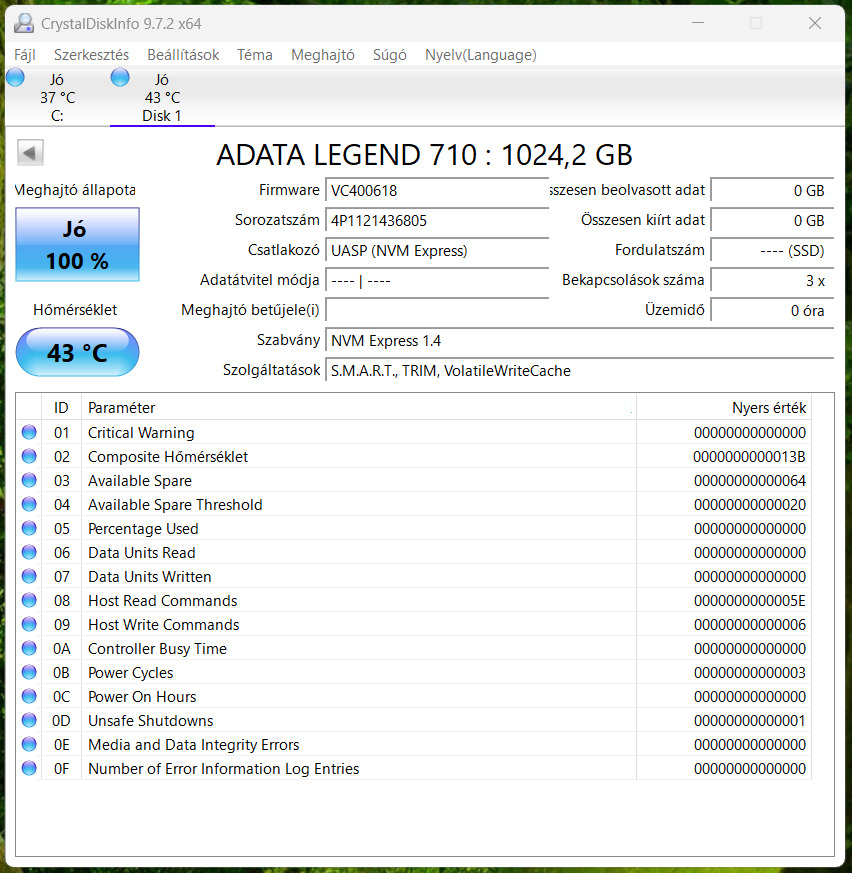Click raw value 00000000000064
The image size is (852, 873).
tap(750, 480)
